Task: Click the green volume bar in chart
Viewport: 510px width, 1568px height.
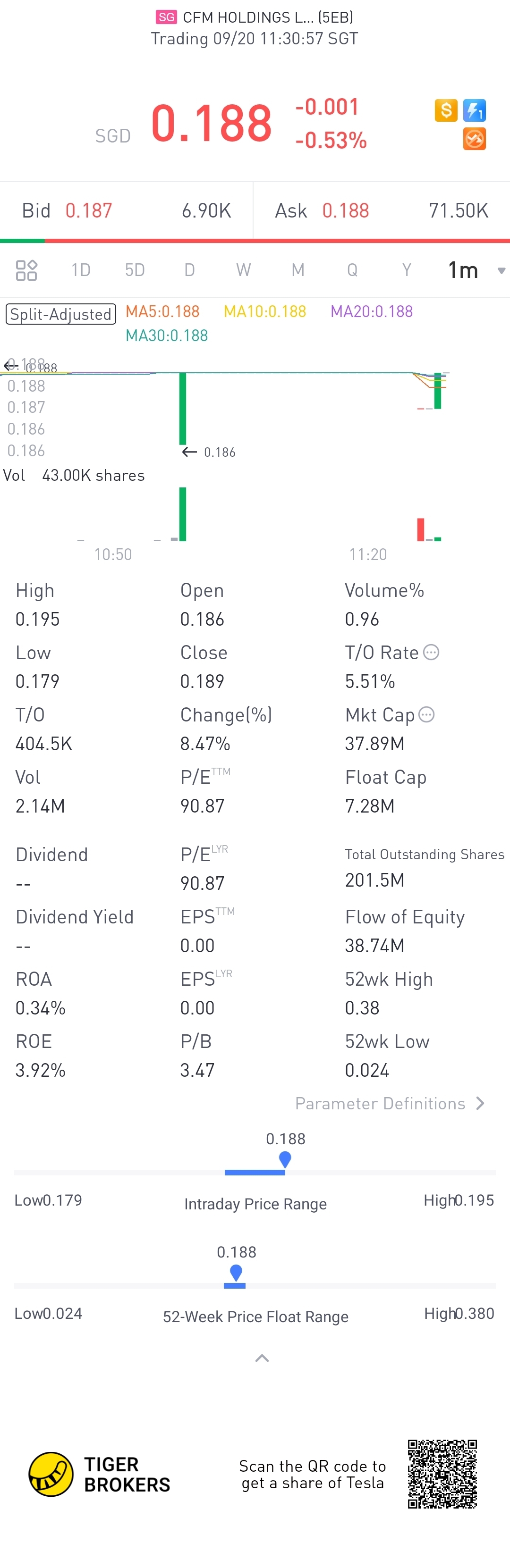Action: [x=182, y=514]
